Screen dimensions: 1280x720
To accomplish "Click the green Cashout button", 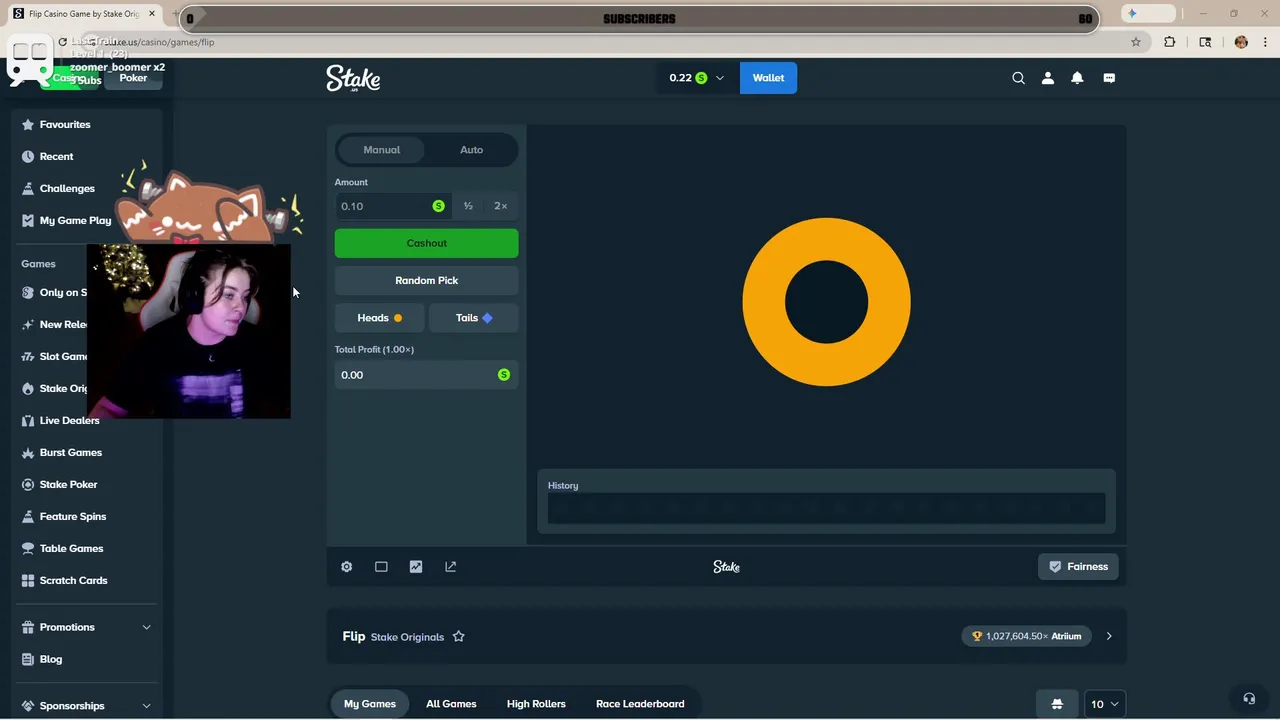I will click(427, 243).
